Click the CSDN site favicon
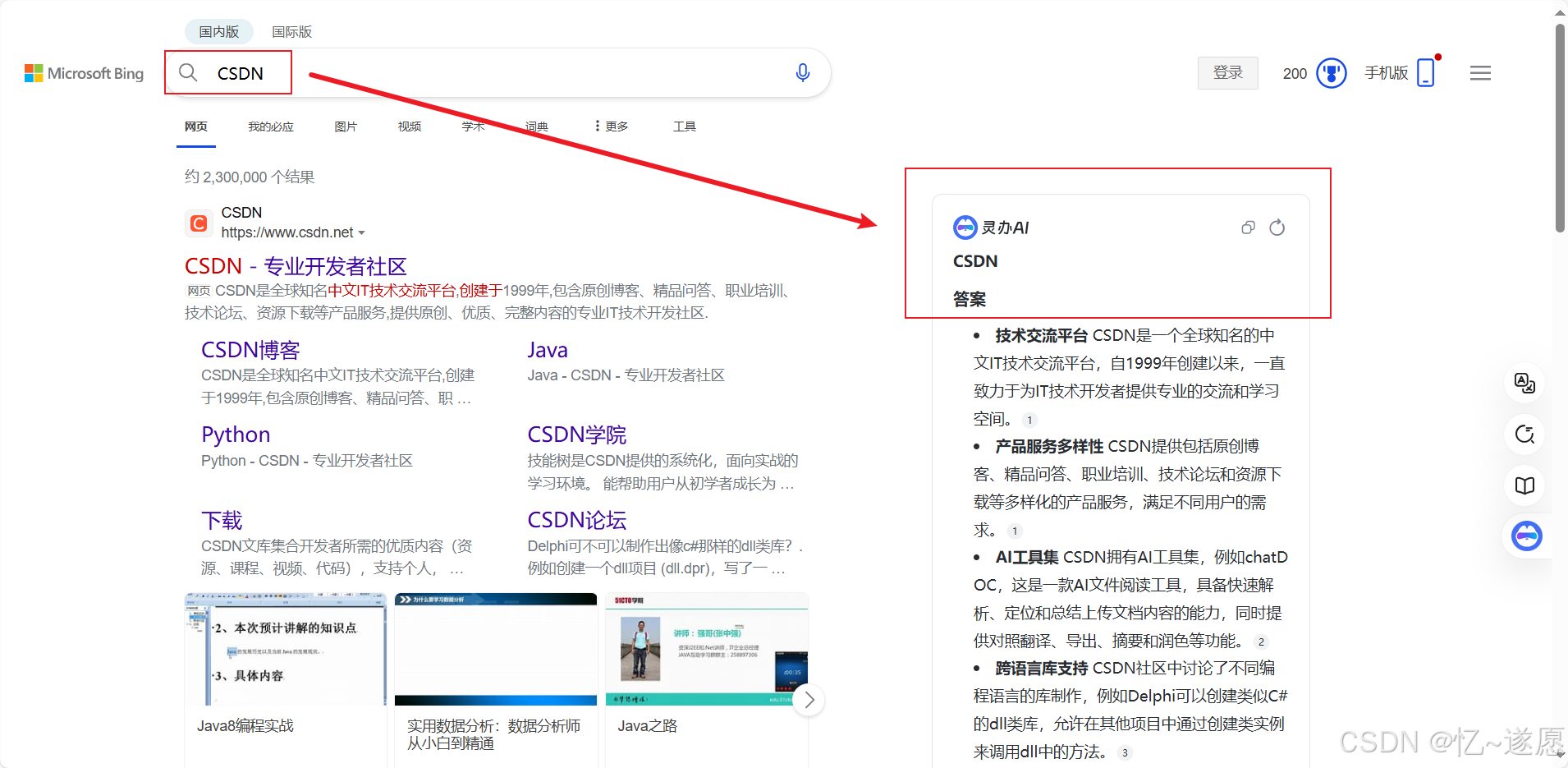 click(198, 223)
